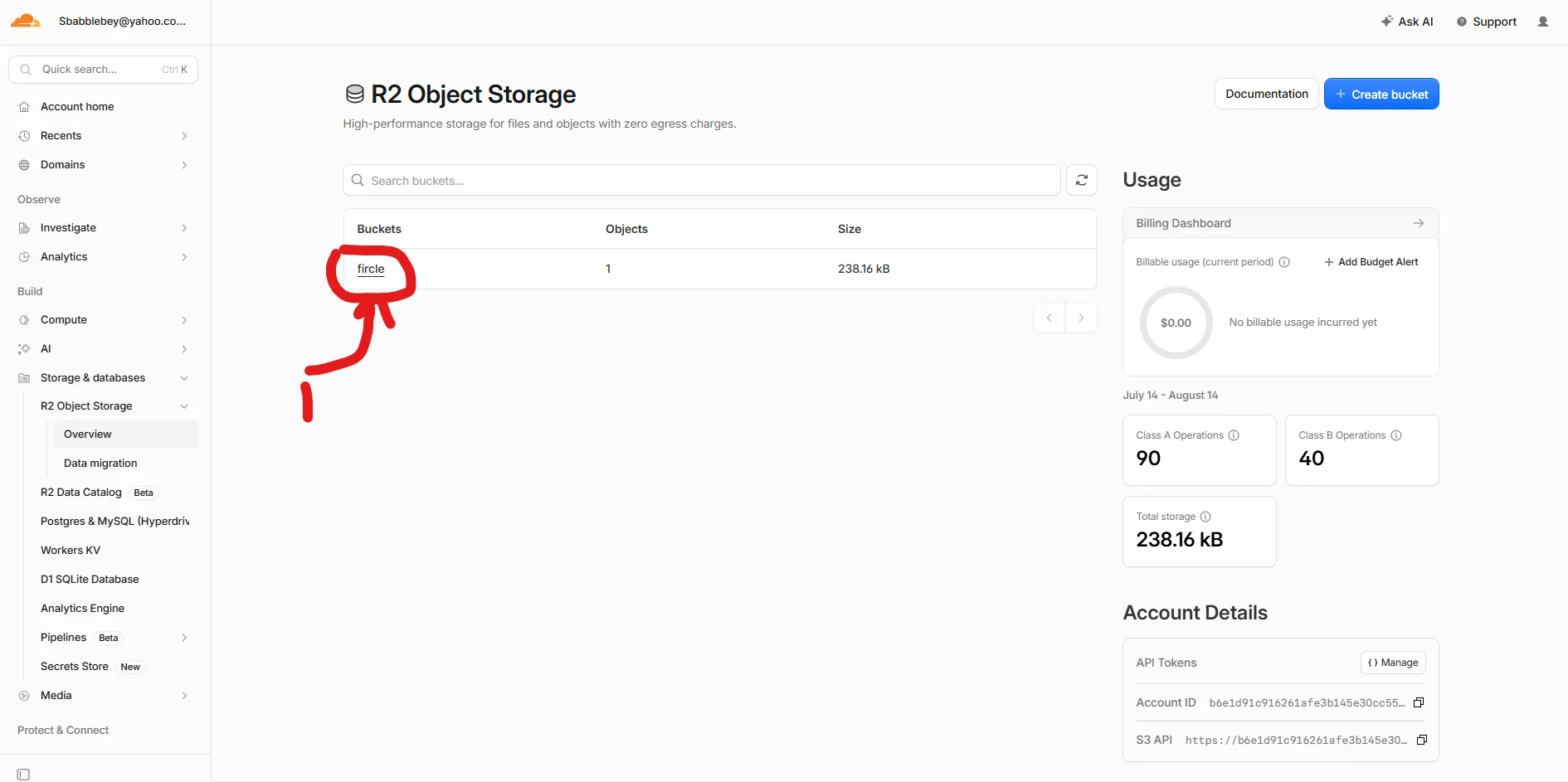1568x782 pixels.
Task: Open Workers KV
Action: pos(71,551)
